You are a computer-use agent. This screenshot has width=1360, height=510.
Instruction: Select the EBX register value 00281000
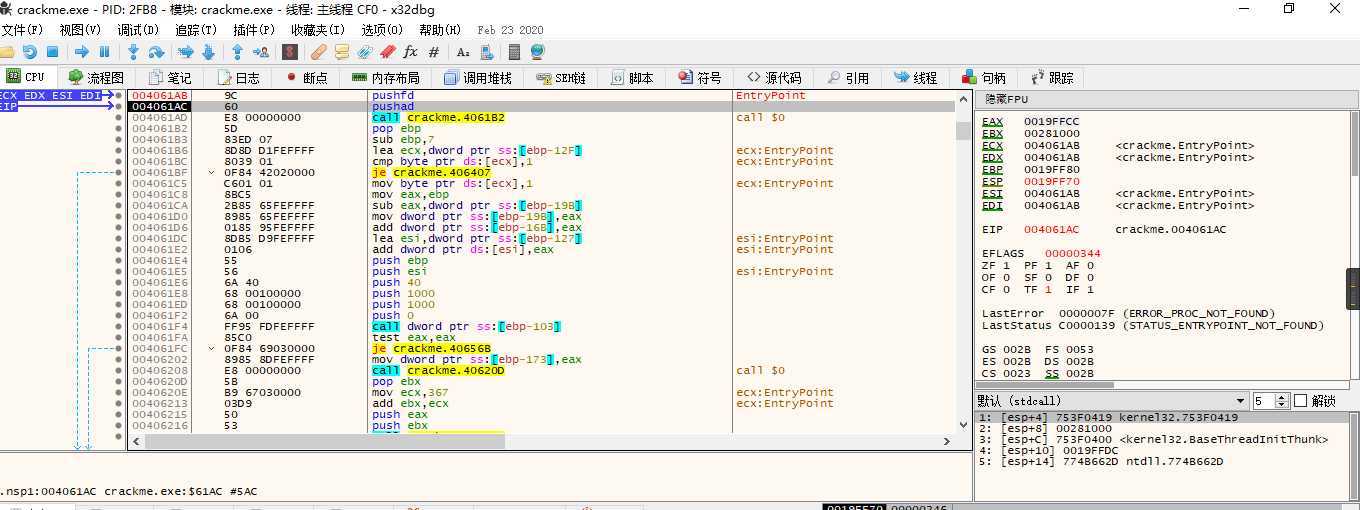click(x=1051, y=134)
